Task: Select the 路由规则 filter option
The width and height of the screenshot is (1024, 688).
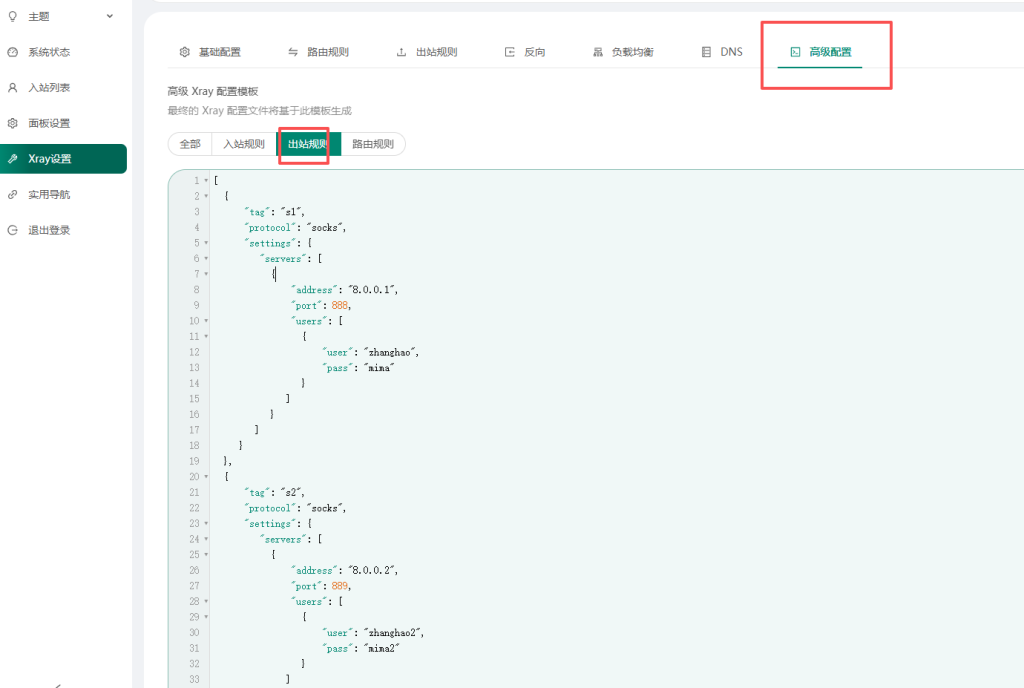Action: click(373, 144)
